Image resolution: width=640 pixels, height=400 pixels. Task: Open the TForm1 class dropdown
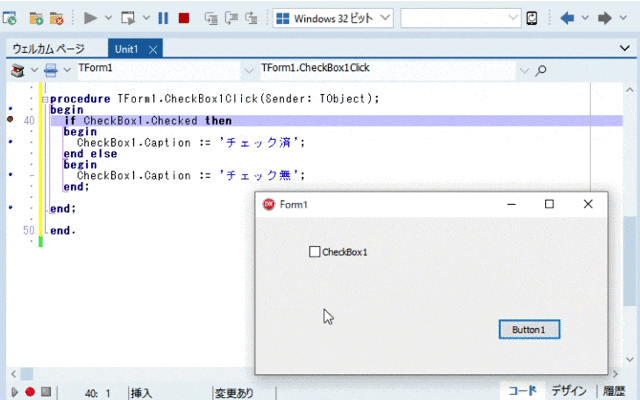click(249, 71)
